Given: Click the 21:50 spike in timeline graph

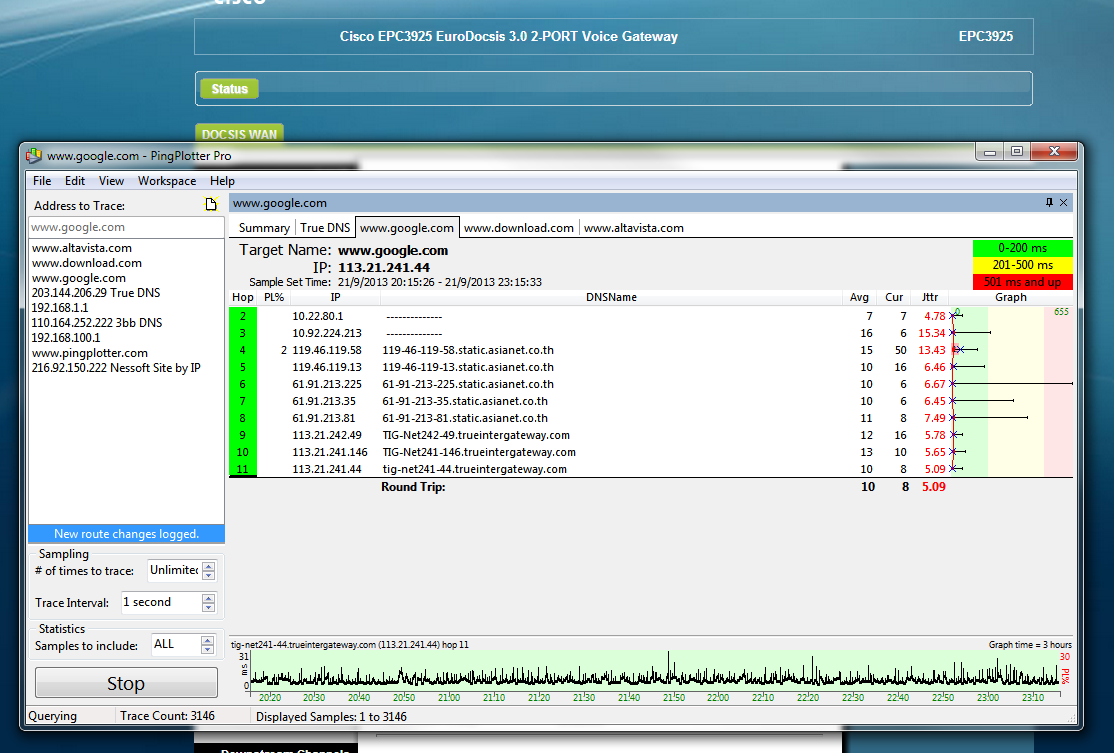Looking at the screenshot, I should tap(668, 668).
